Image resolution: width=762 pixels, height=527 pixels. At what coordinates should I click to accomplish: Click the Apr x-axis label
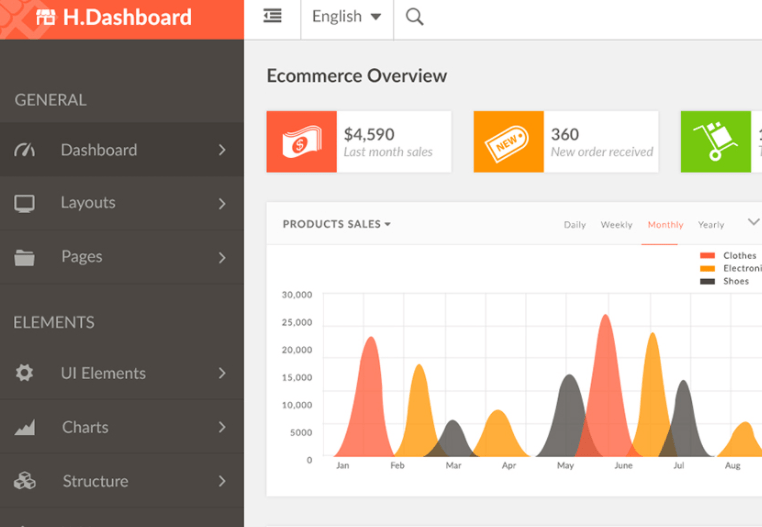[x=509, y=465]
